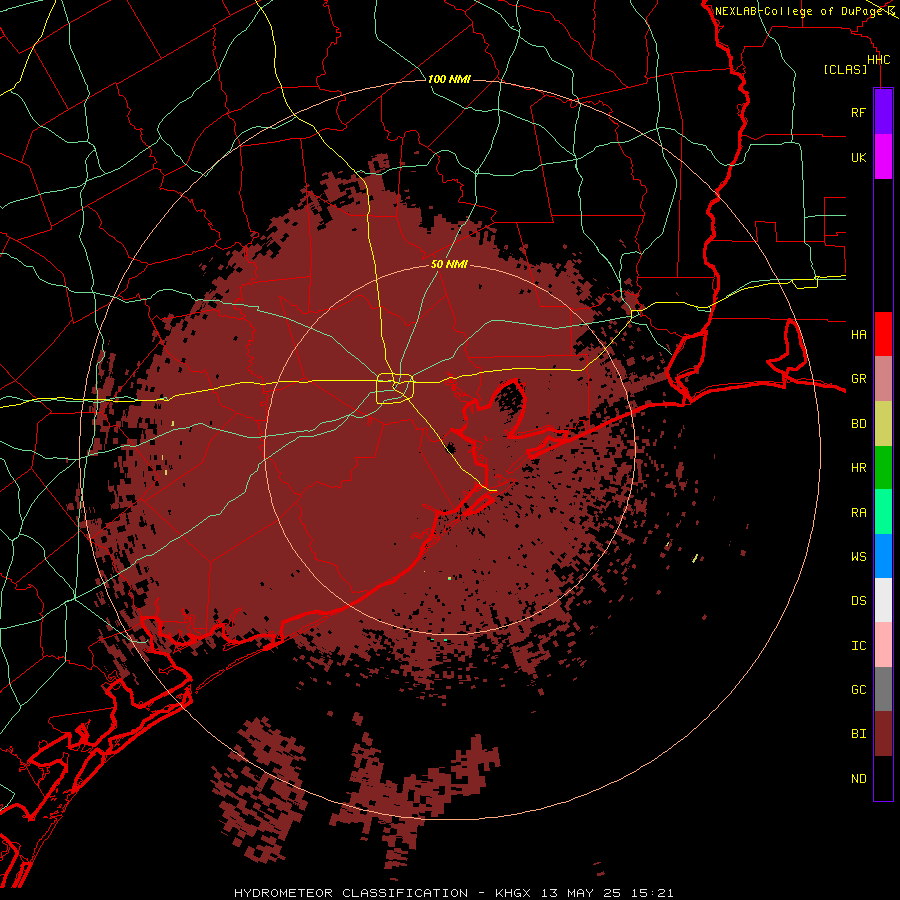Screen dimensions: 900x900
Task: Click the '100 NMI' range ring label
Action: click(x=449, y=79)
